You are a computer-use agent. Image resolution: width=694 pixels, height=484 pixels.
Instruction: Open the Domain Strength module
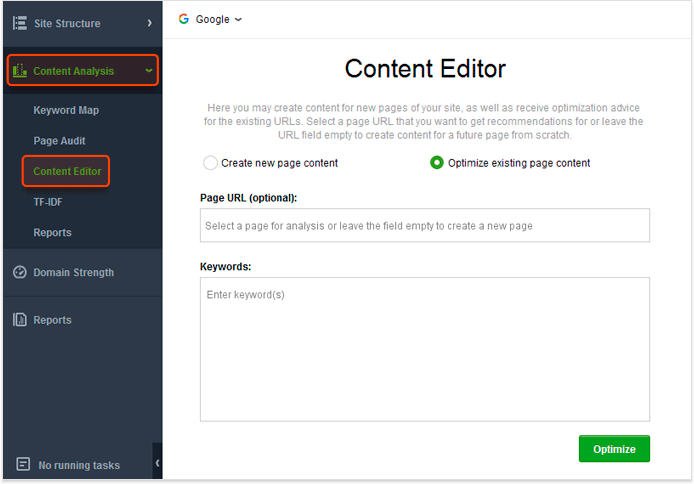point(73,272)
